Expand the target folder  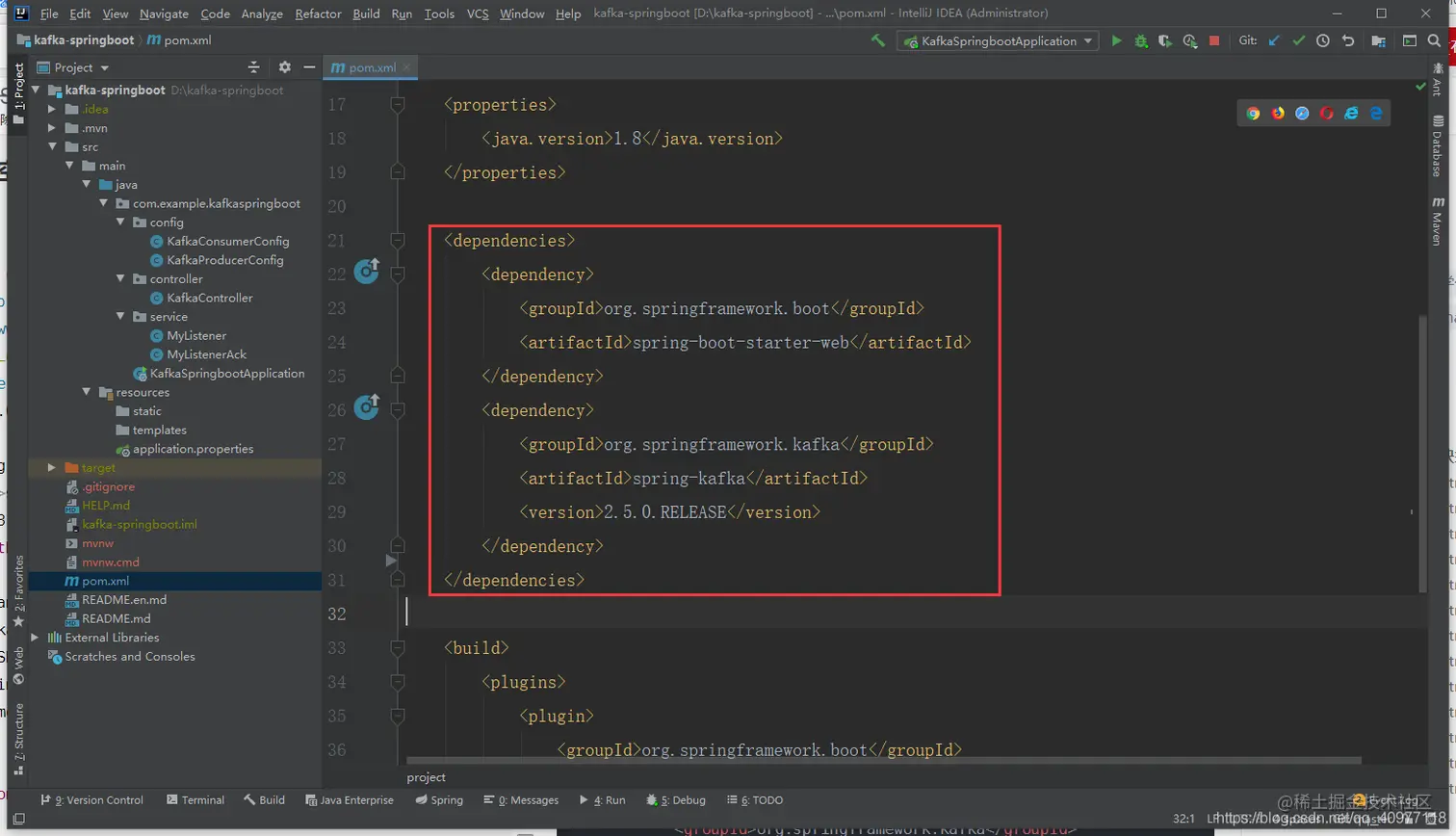(x=52, y=468)
